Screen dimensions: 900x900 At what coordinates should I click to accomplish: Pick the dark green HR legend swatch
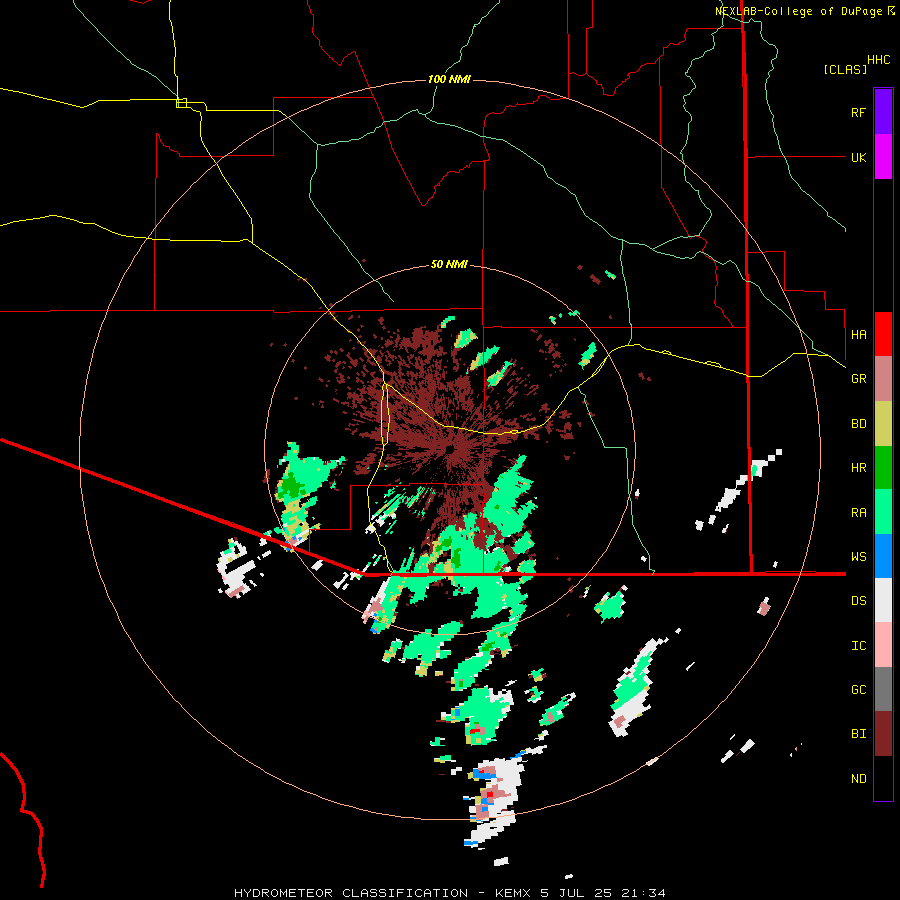click(x=883, y=468)
